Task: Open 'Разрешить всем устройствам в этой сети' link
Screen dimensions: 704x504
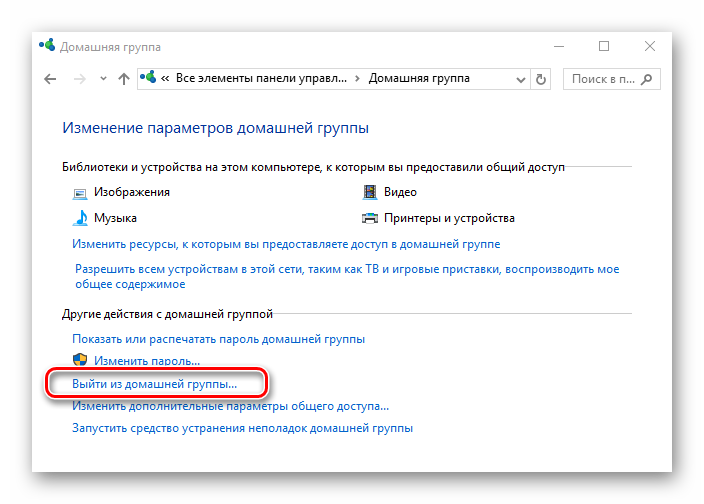Action: pyautogui.click(x=347, y=276)
